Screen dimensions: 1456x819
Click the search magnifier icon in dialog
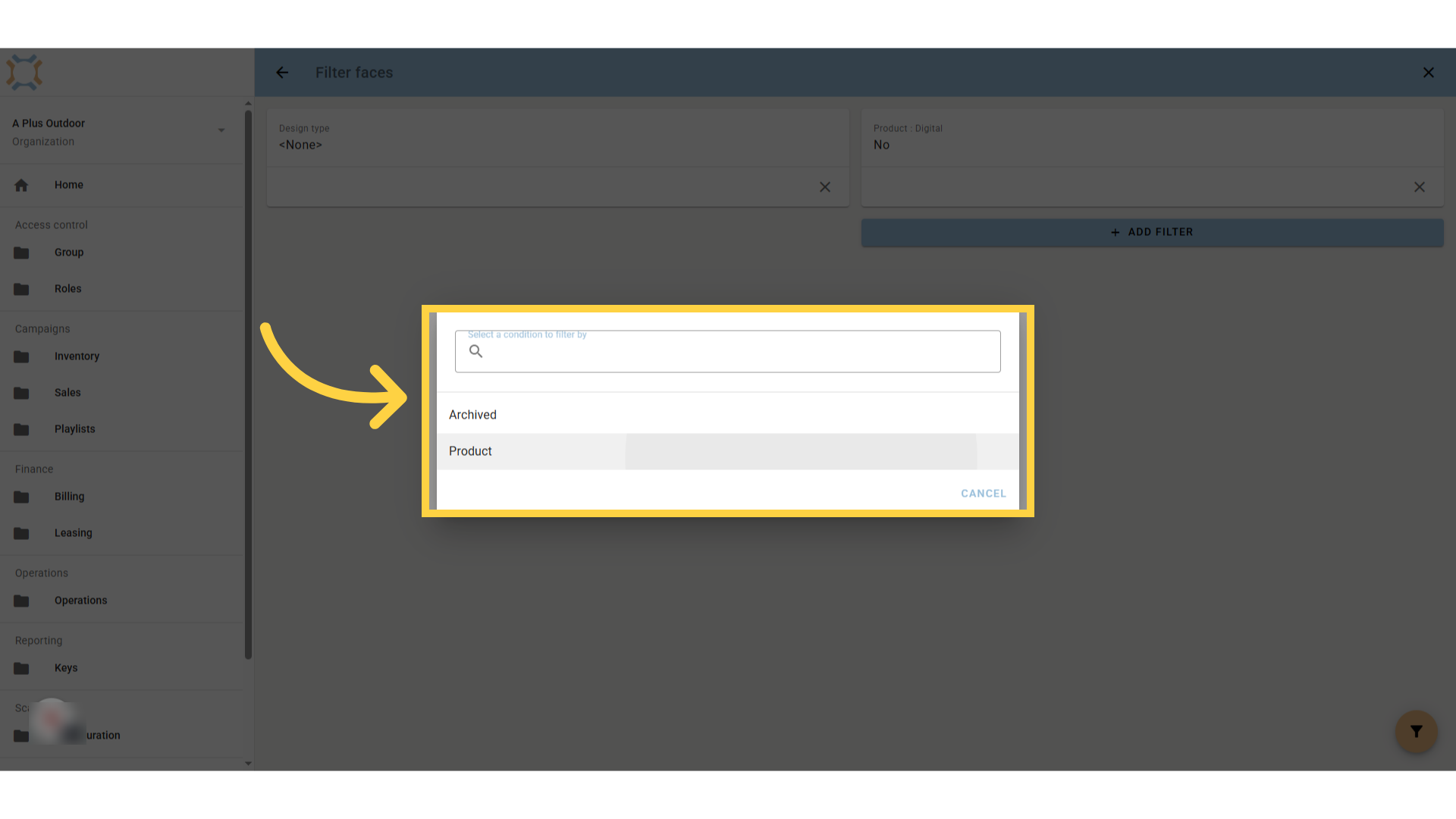point(476,351)
